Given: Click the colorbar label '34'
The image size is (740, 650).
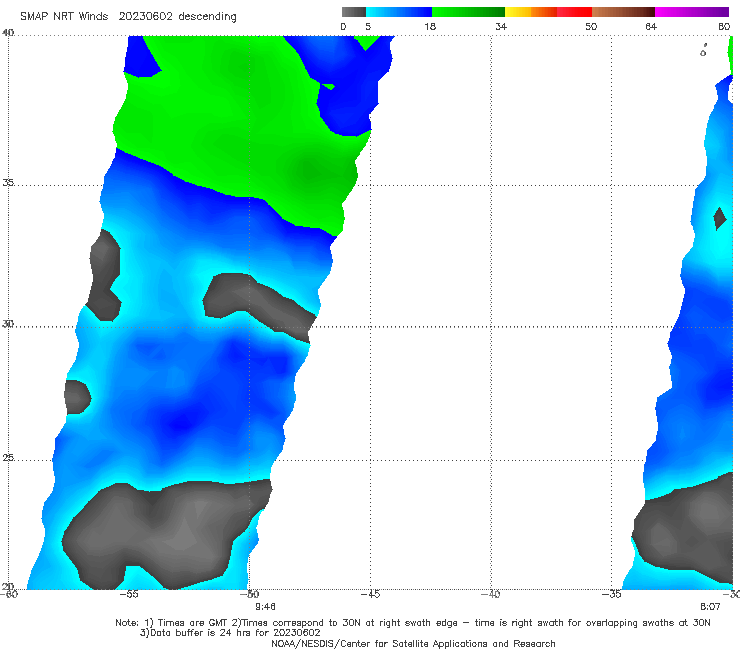Looking at the screenshot, I should (501, 26).
